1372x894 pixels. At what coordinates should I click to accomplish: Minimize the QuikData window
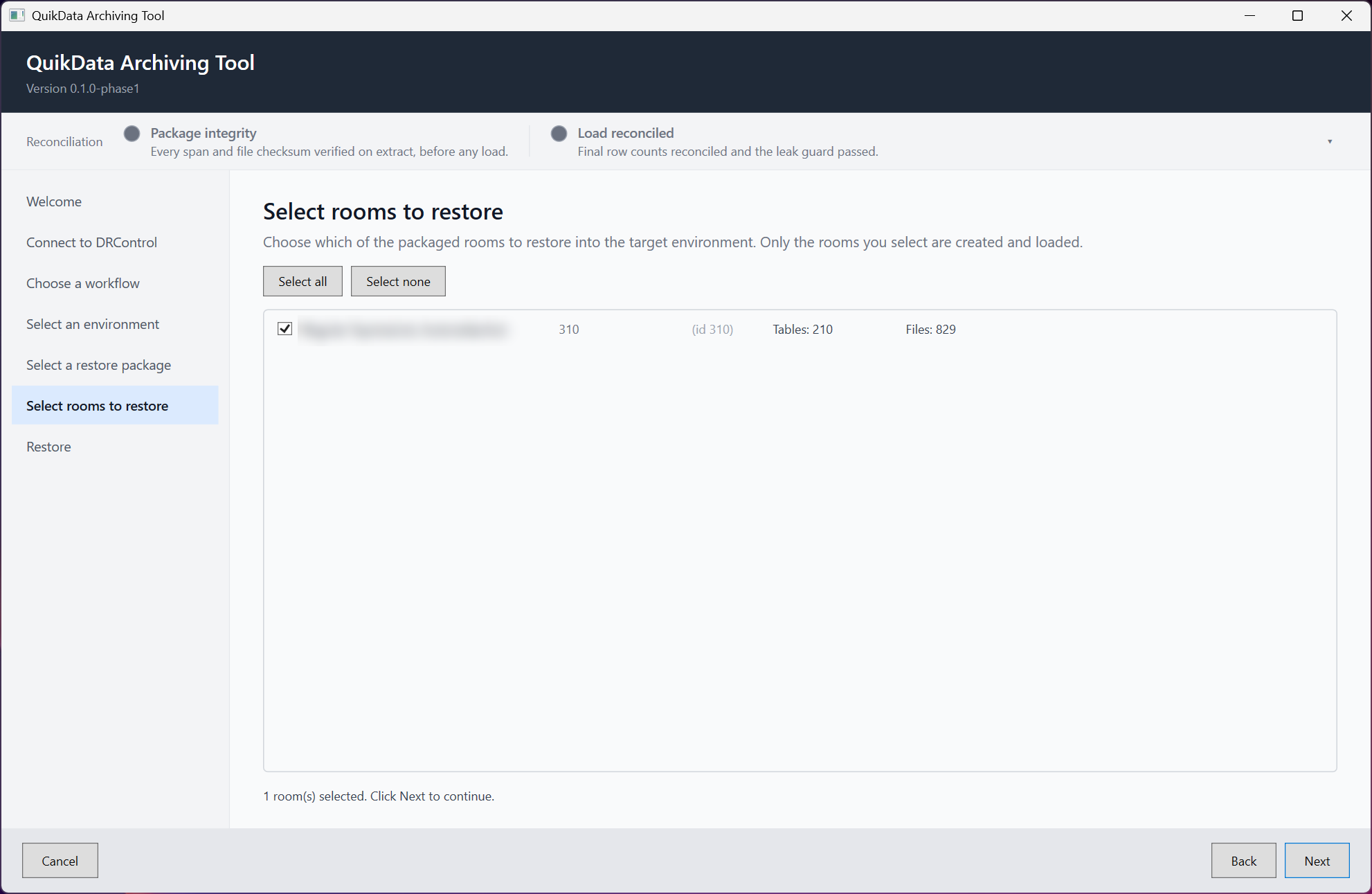pyautogui.click(x=1249, y=15)
